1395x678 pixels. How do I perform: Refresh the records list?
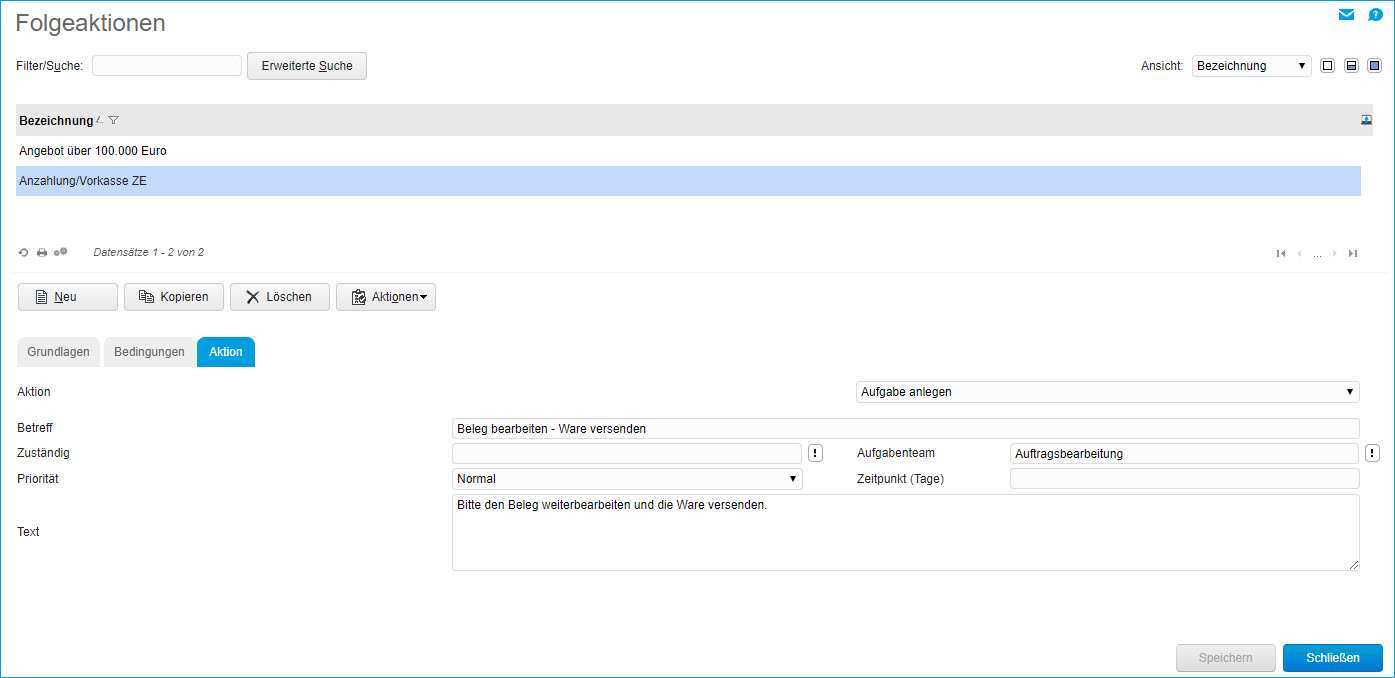tap(24, 253)
